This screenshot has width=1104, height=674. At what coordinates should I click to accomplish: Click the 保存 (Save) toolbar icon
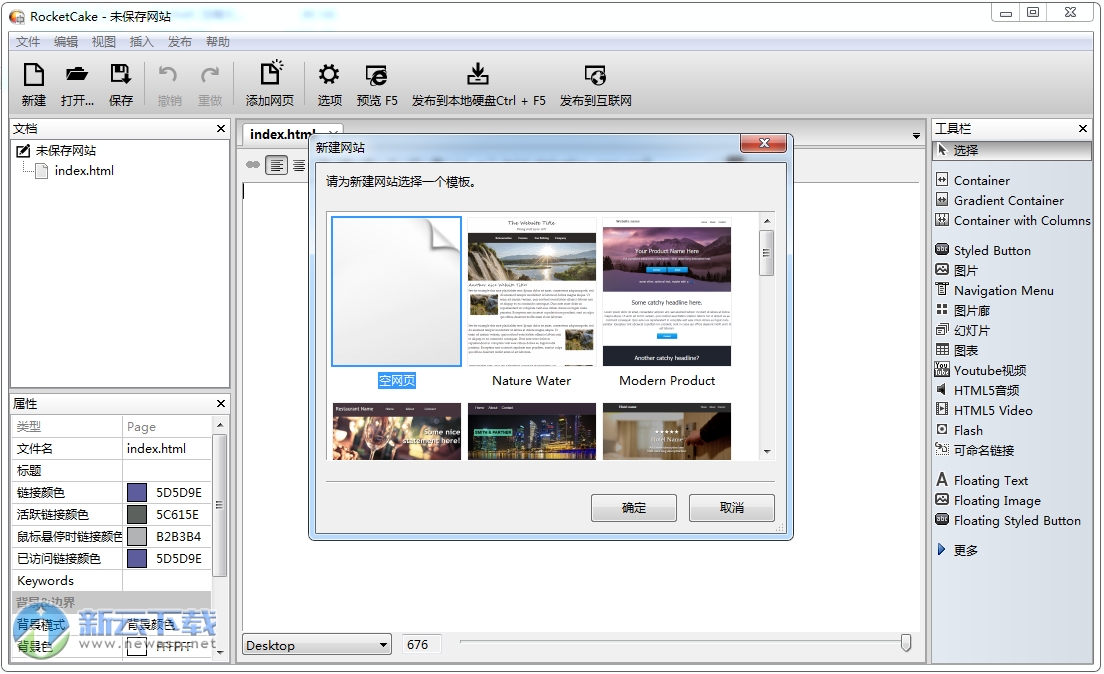click(121, 76)
